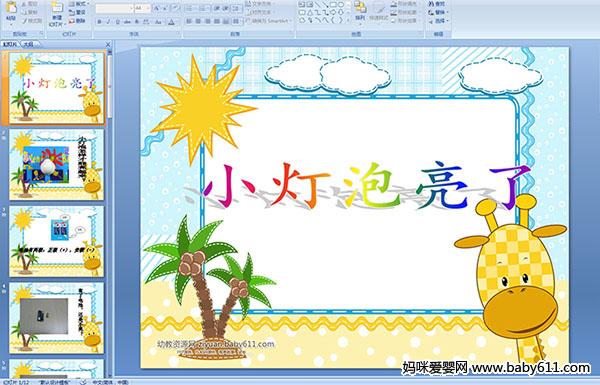Viewport: 600px width, 385px height.
Task: Click the Shrink Font icon
Action: (x=166, y=8)
